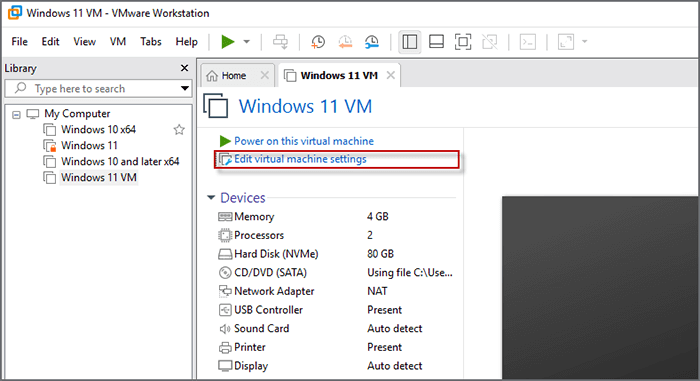The height and width of the screenshot is (381, 700).
Task: Open the View menu
Action: [84, 42]
